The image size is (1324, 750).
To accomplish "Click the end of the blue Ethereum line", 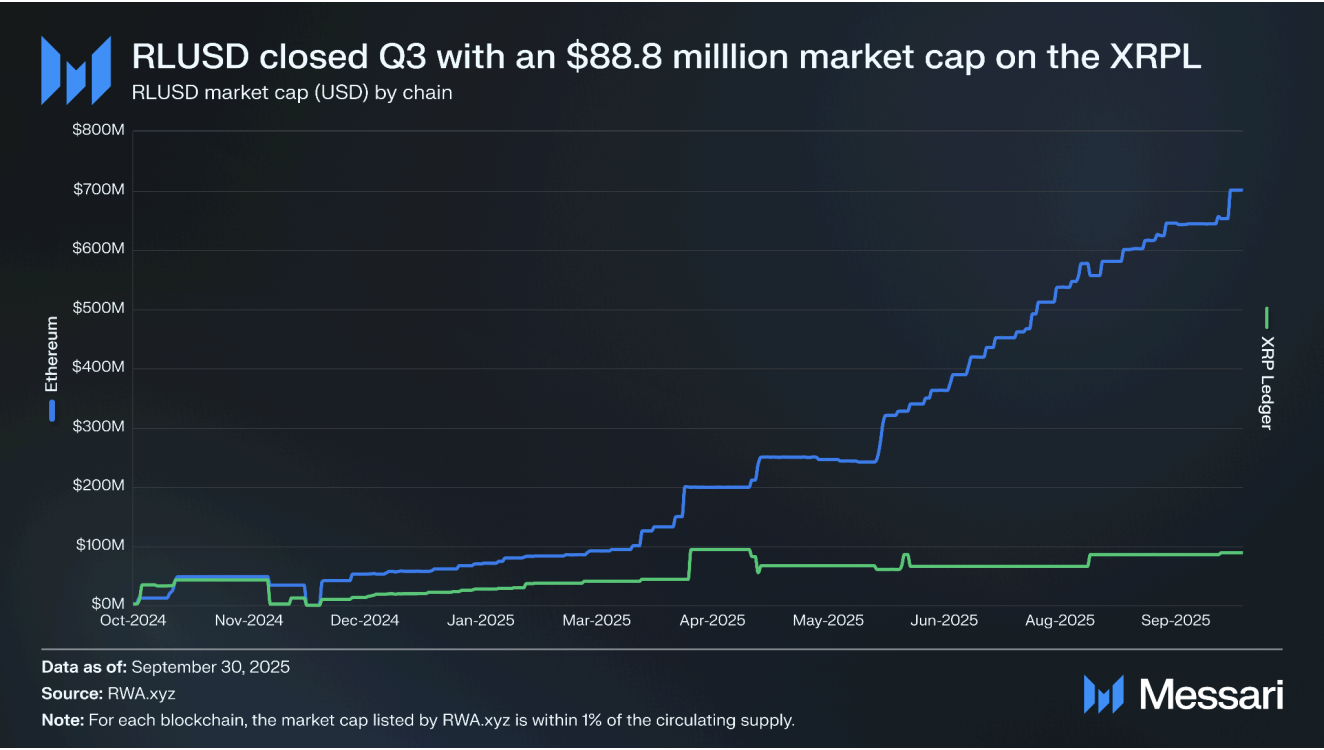I will [1242, 190].
